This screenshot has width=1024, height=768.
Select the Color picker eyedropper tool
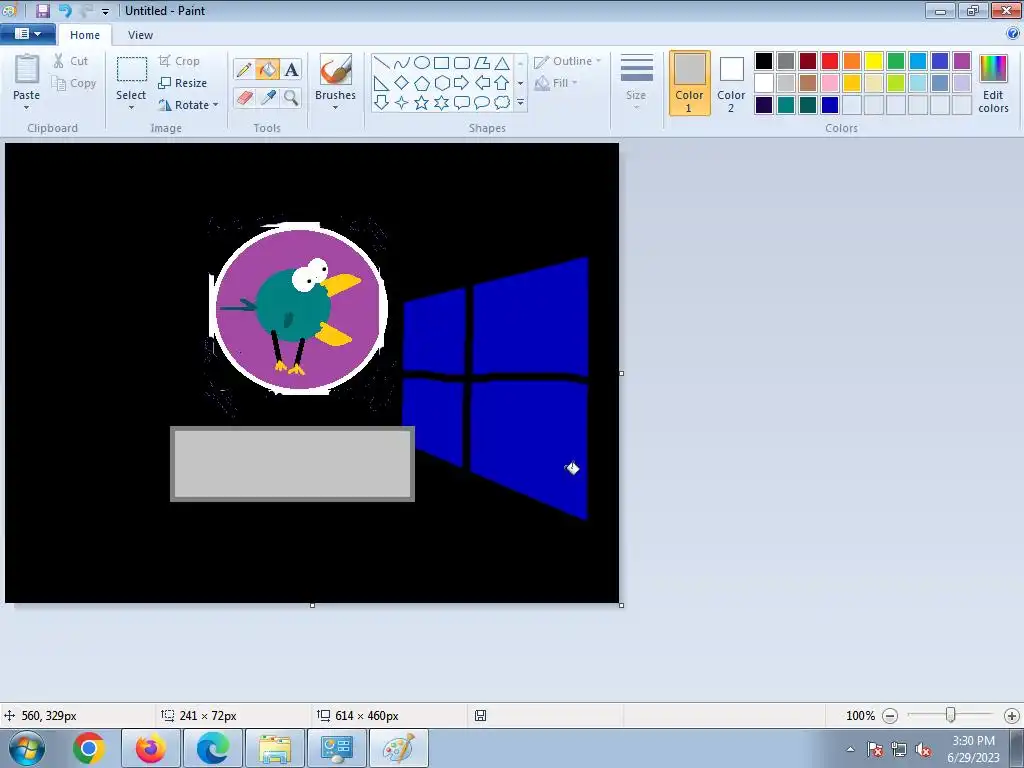click(267, 97)
